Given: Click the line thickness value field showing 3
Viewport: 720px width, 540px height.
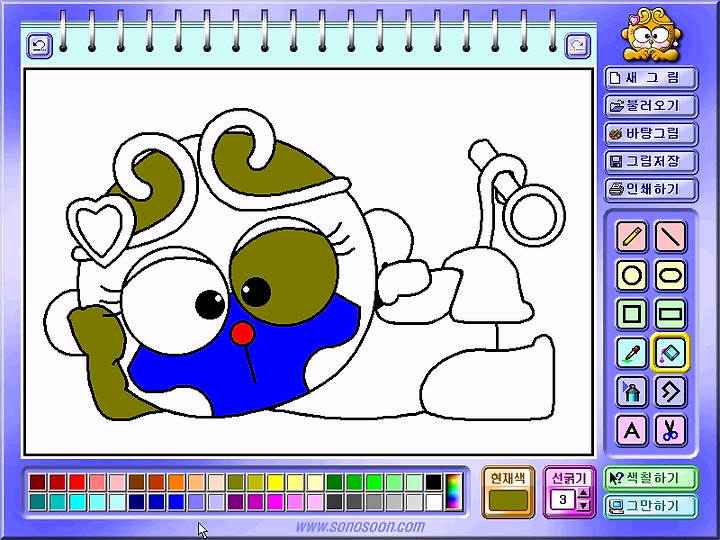Looking at the screenshot, I should click(x=563, y=500).
